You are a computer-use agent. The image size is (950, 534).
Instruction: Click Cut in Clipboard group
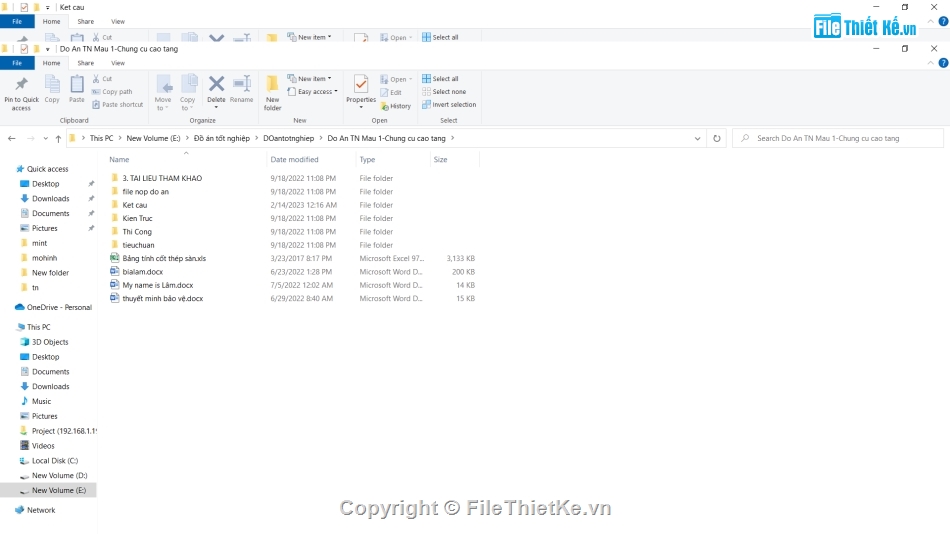coord(102,79)
